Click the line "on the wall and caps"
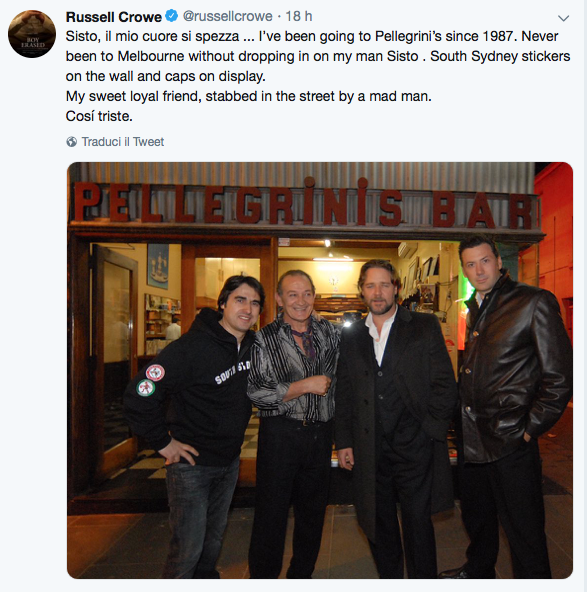This screenshot has width=587, height=592. (x=165, y=76)
